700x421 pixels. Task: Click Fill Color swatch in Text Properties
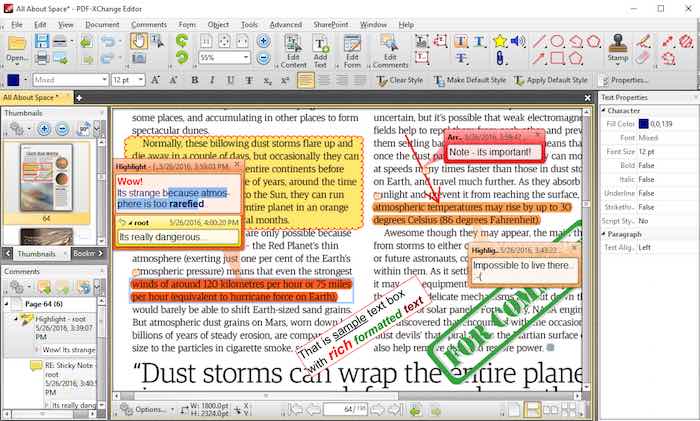644,124
